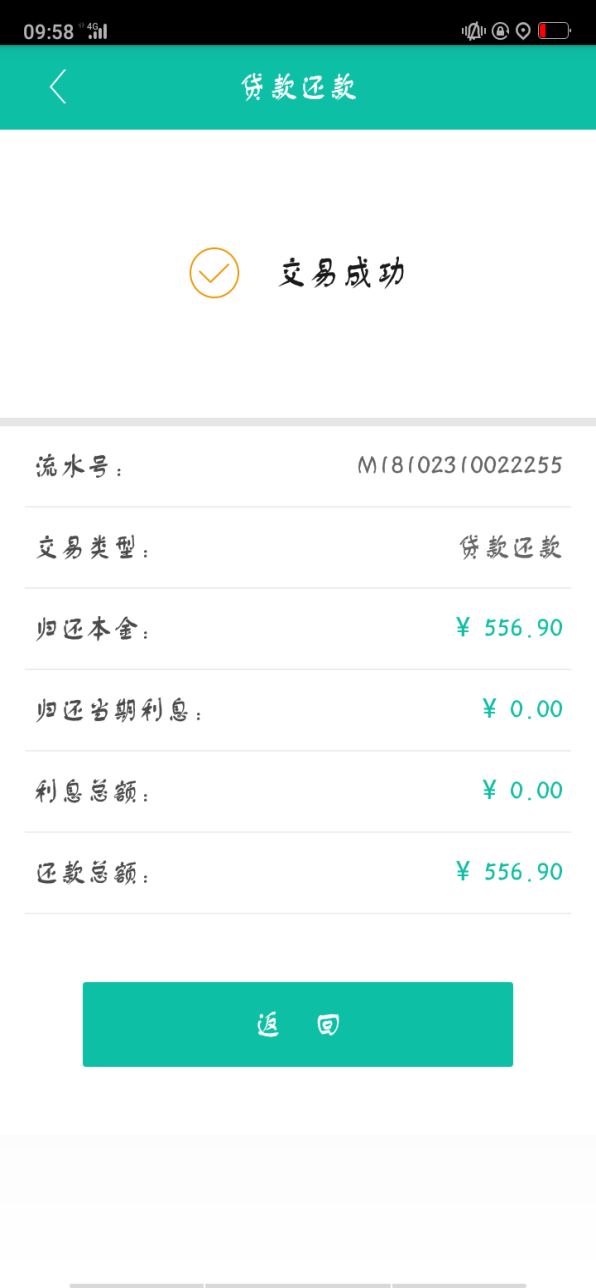Viewport: 596px width, 1288px height.
Task: Tap the 归还当期利息 amount ¥ 0.00
Action: click(x=522, y=709)
